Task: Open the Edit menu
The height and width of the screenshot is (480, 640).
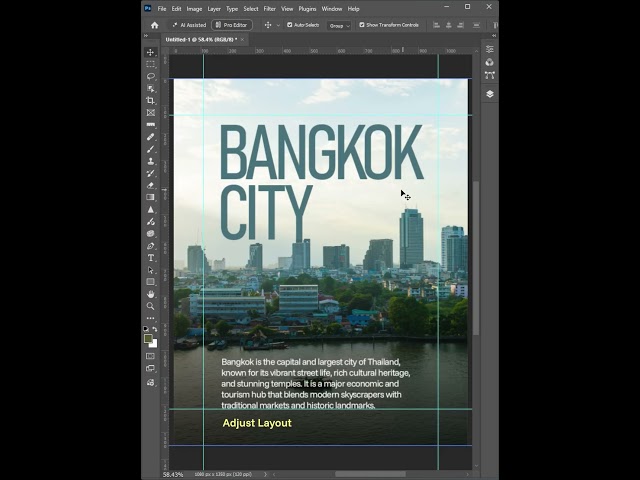Action: pos(176,9)
